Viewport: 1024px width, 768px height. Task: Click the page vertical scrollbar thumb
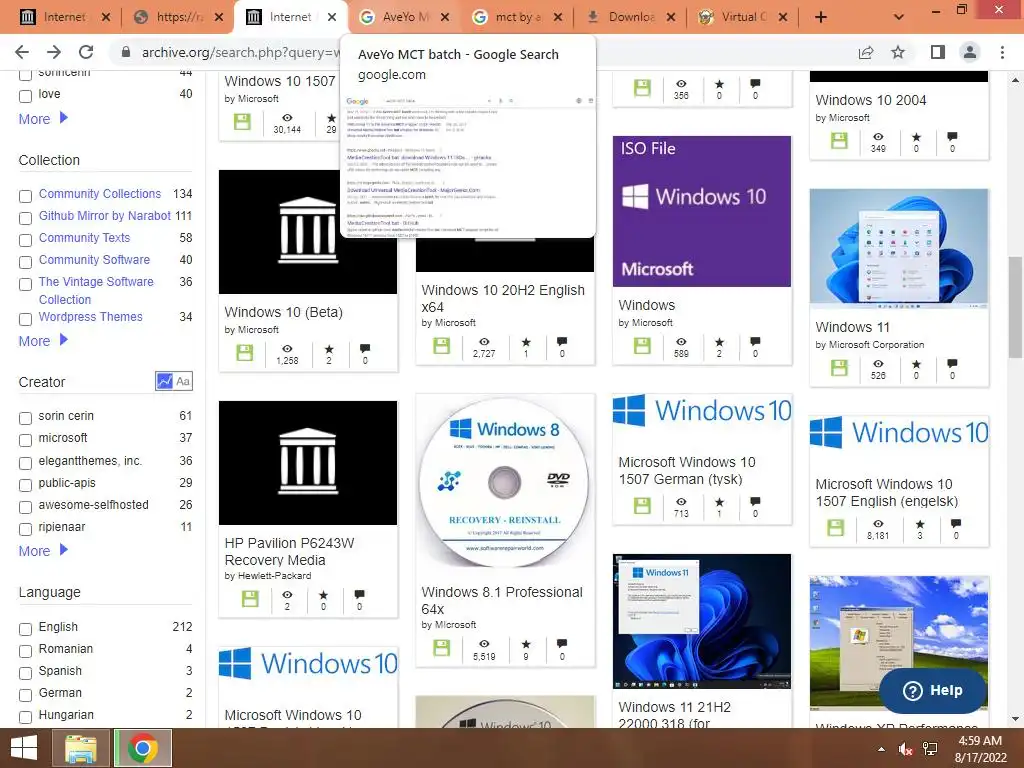[x=1015, y=307]
